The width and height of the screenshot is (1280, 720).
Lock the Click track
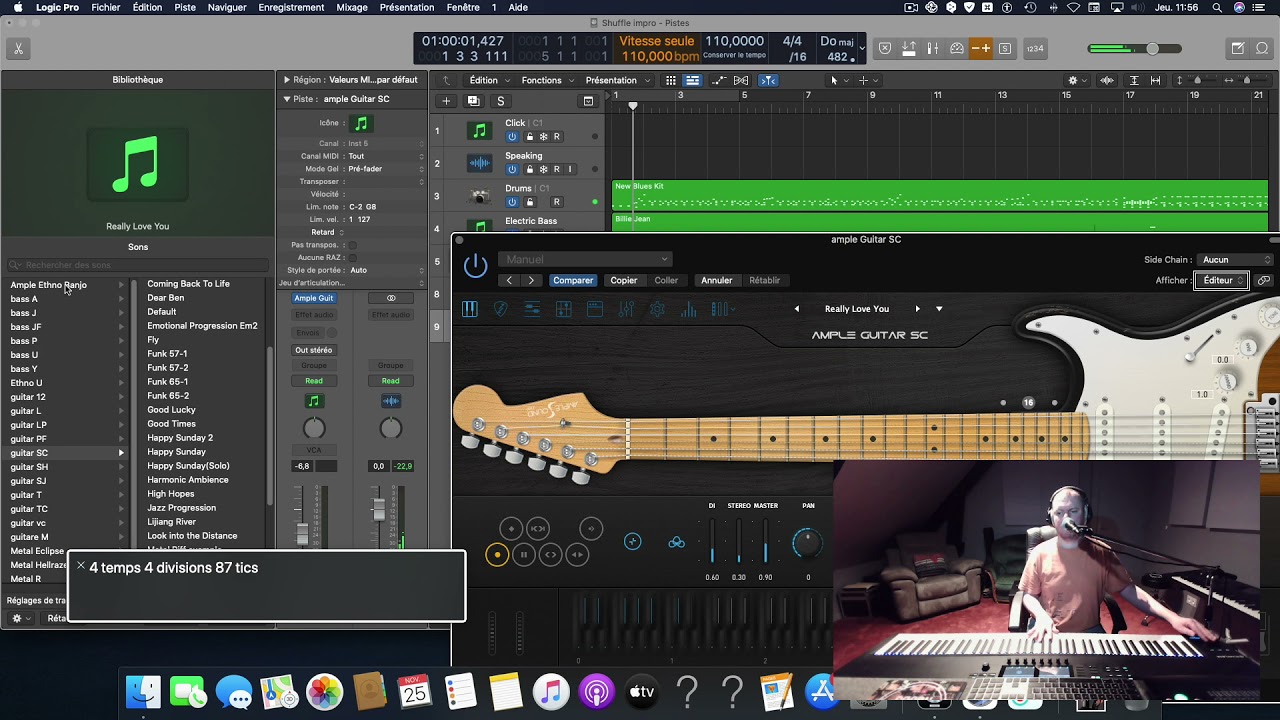[x=528, y=137]
